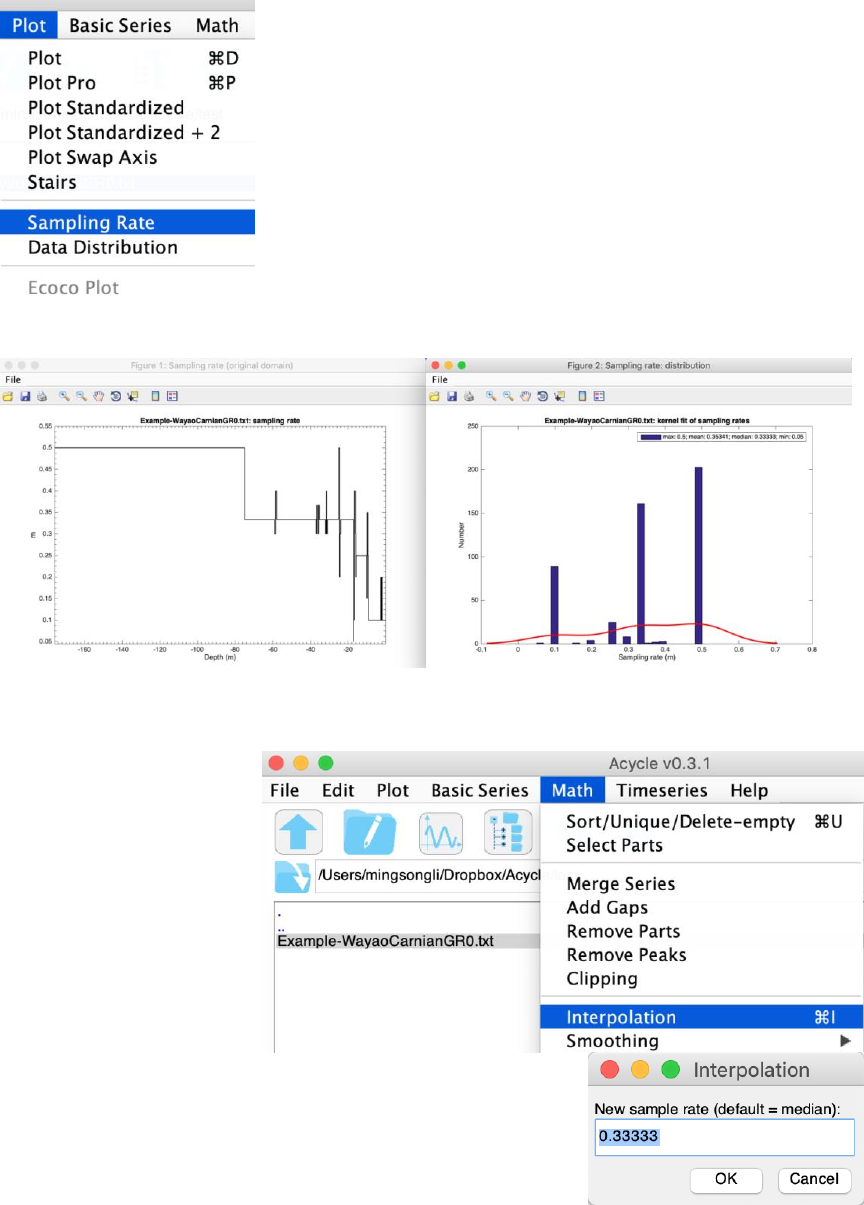The image size is (864, 1205).
Task: Select the rotate 3D tool in Figure 1
Action: point(116,396)
